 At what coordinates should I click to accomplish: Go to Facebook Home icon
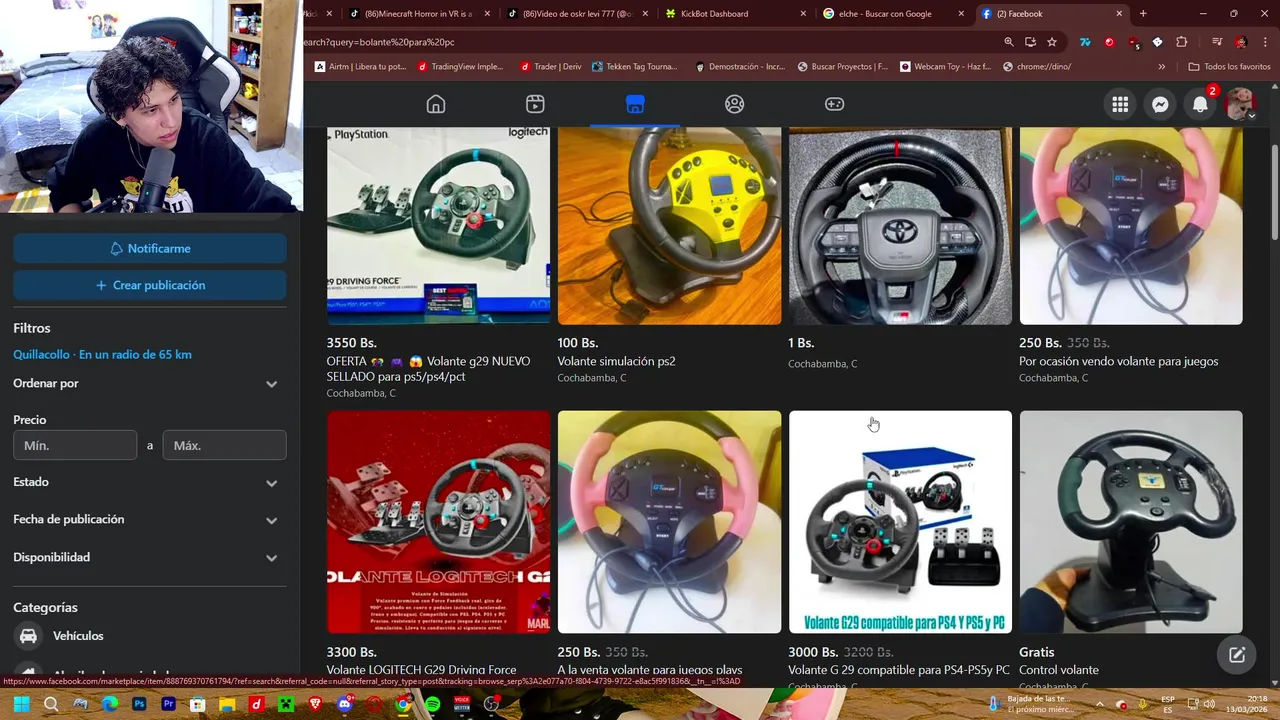pyautogui.click(x=435, y=104)
